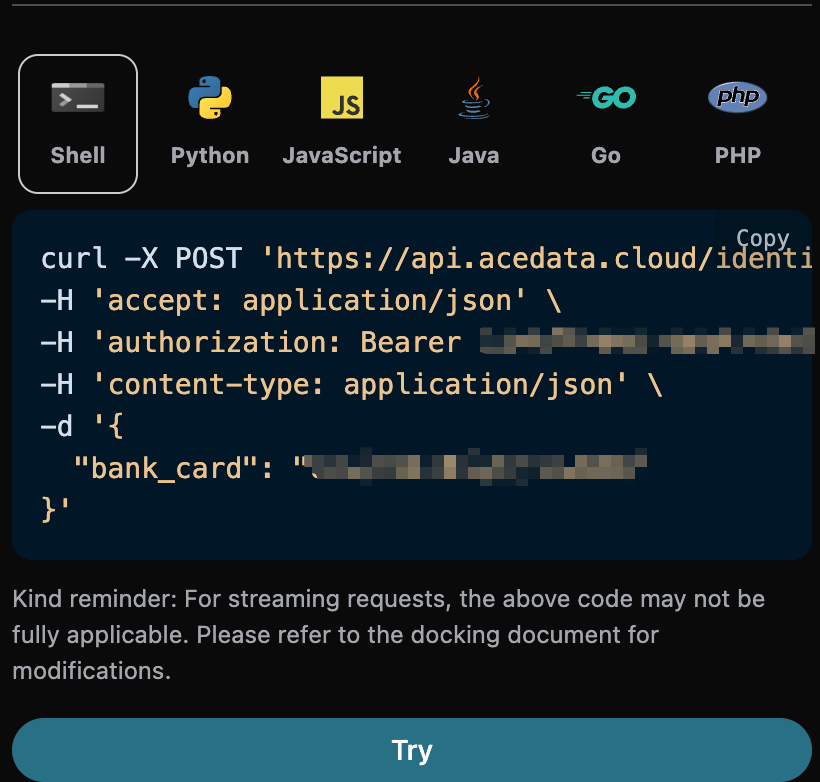Click the blurred bank_card value
The height and width of the screenshot is (782, 820).
[x=475, y=467]
